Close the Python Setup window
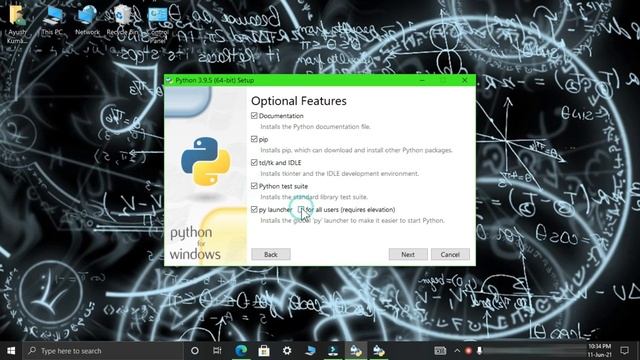Screen dimensions: 640x360 (x=464, y=80)
